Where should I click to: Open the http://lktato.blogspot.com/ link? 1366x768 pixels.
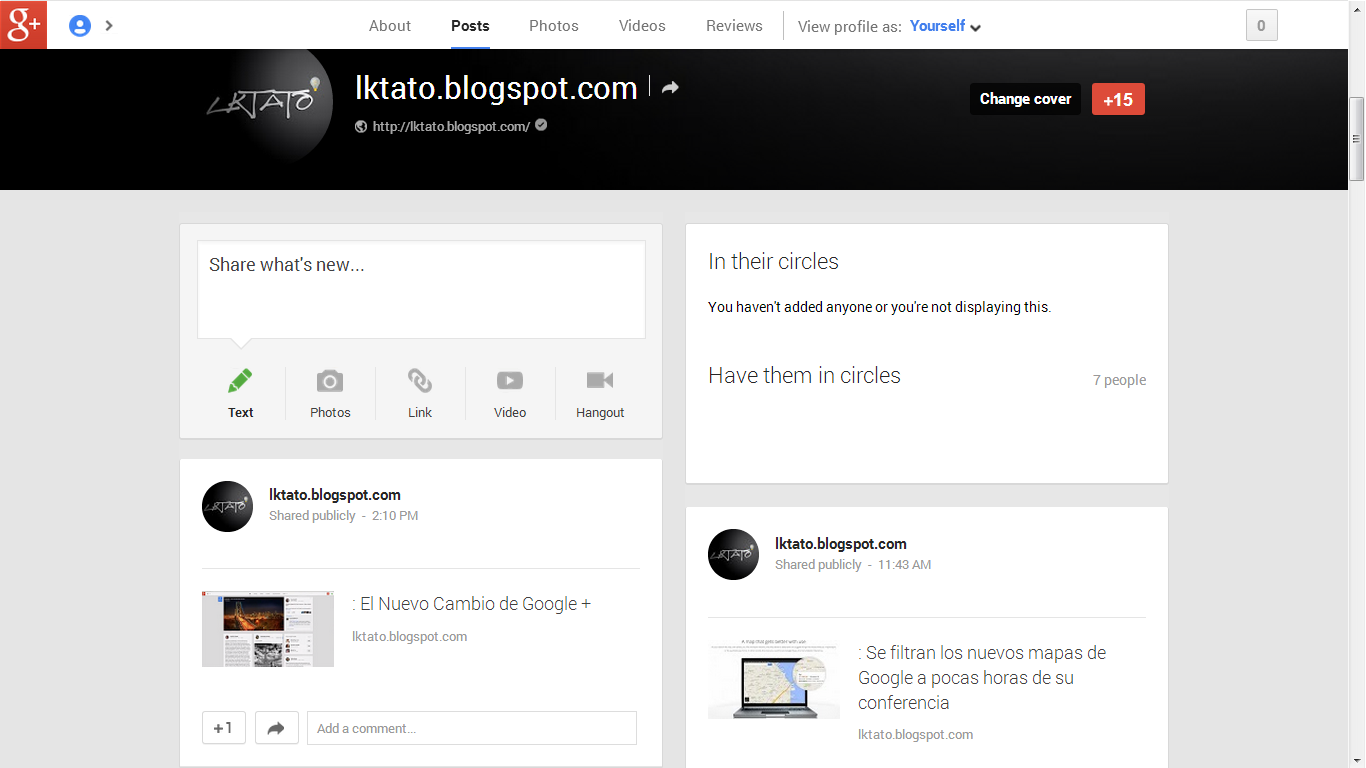[451, 127]
